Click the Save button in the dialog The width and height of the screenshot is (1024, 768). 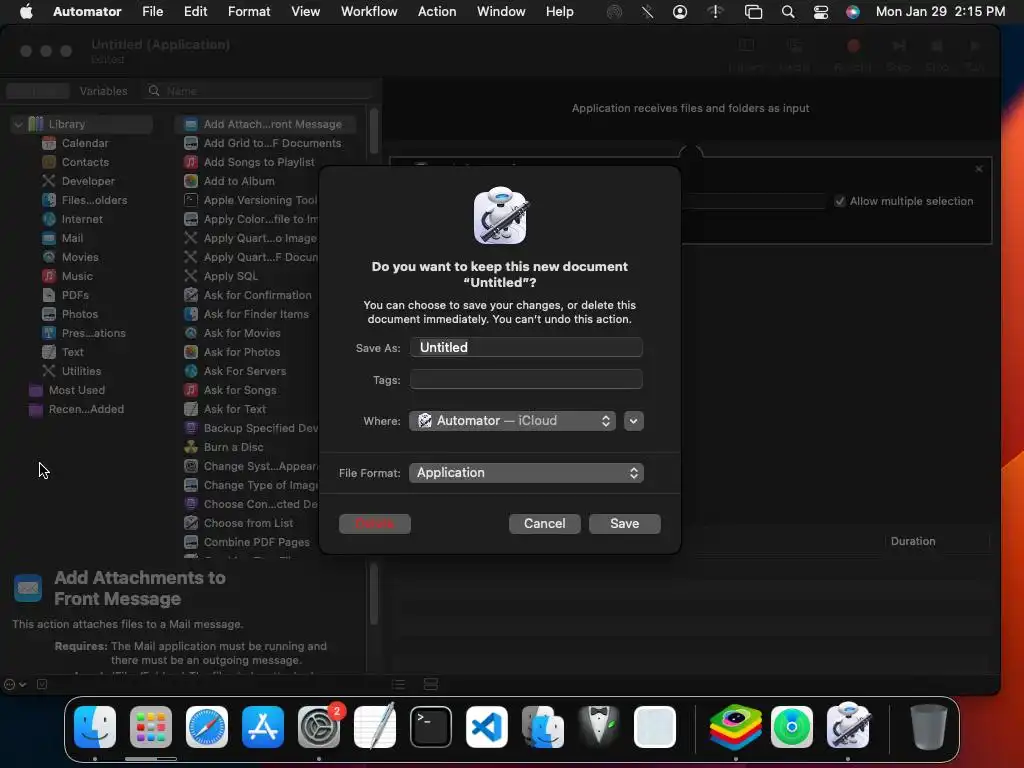[x=624, y=523]
